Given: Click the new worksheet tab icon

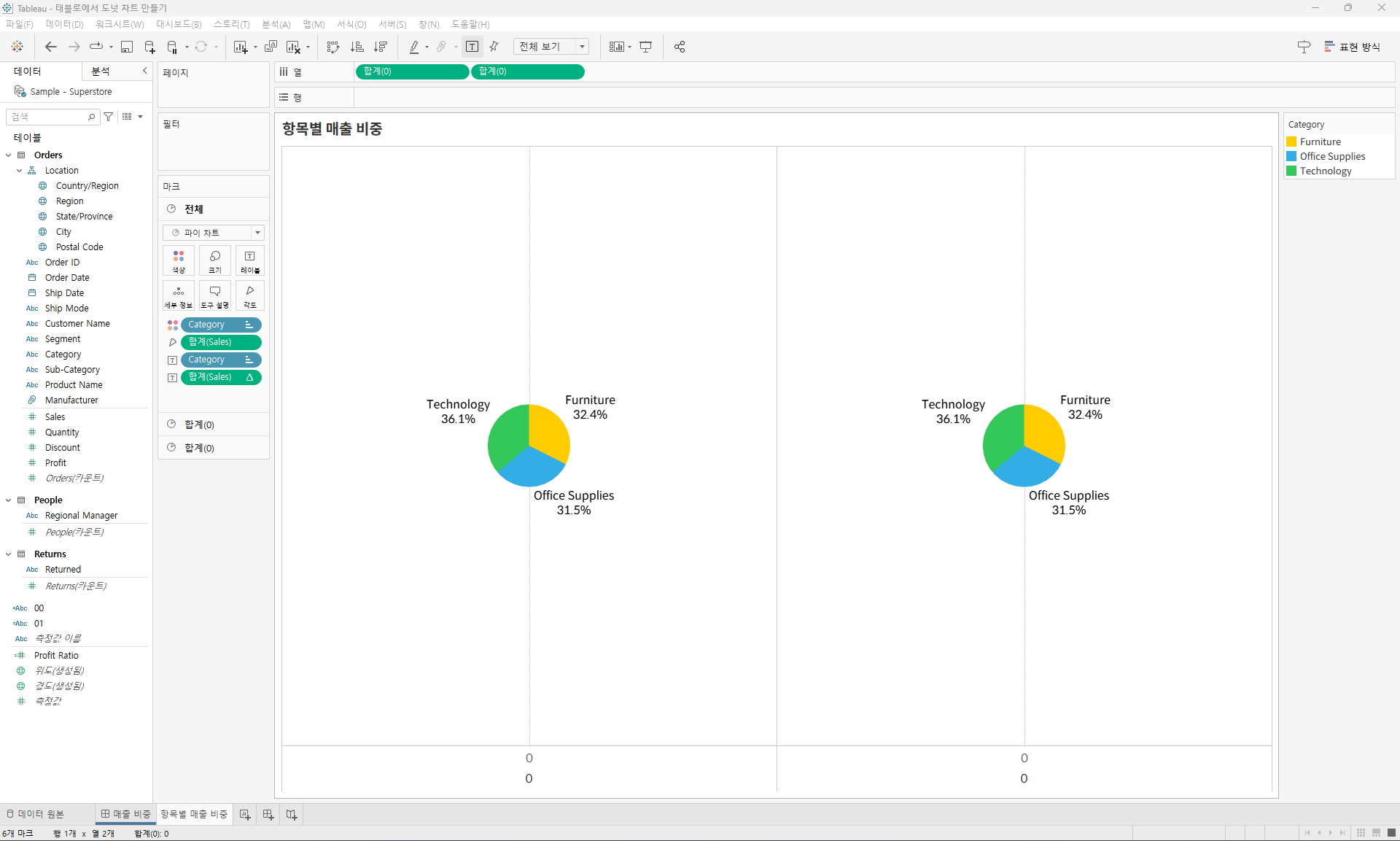Looking at the screenshot, I should point(245,814).
